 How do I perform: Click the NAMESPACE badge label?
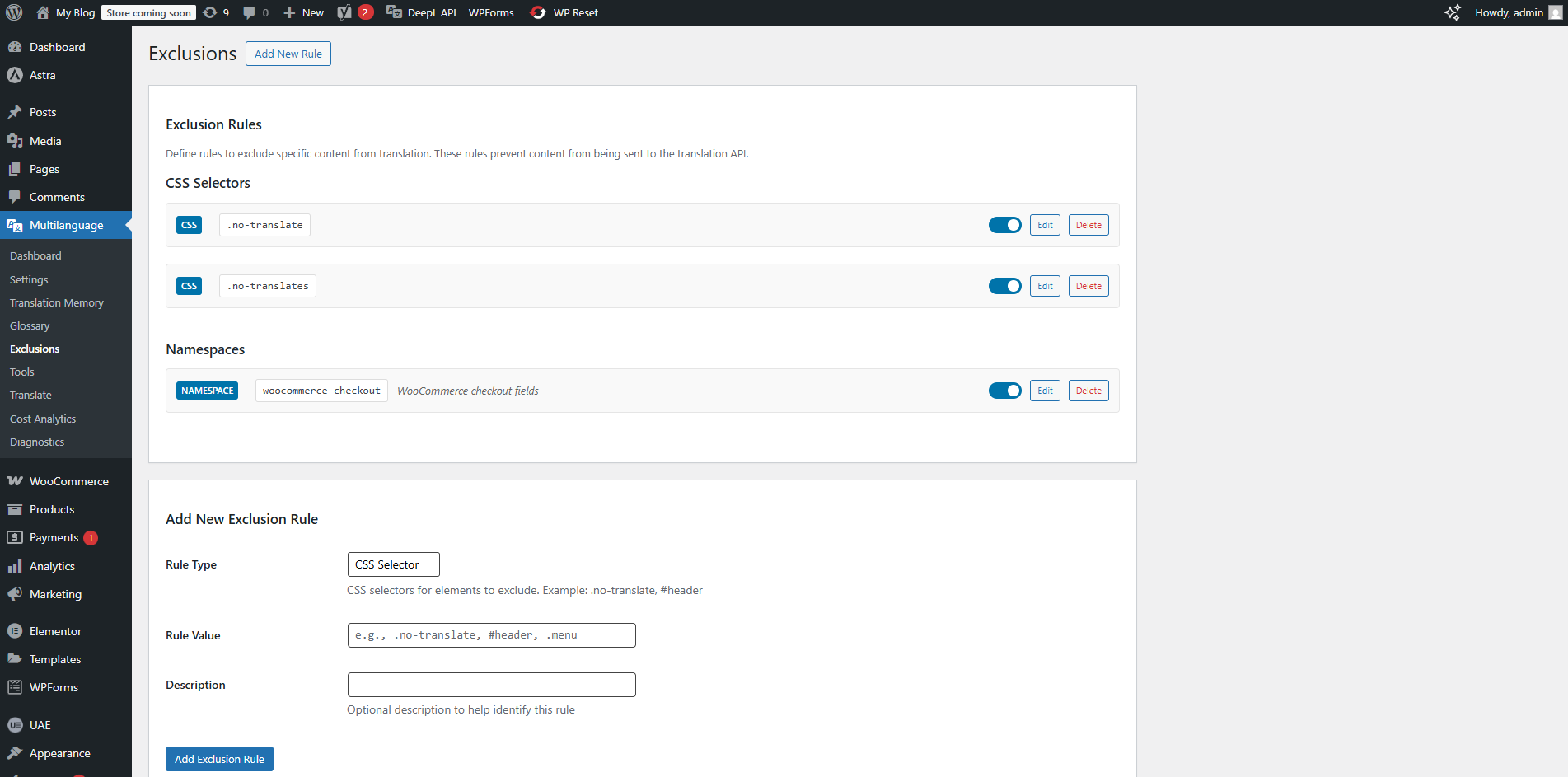208,391
